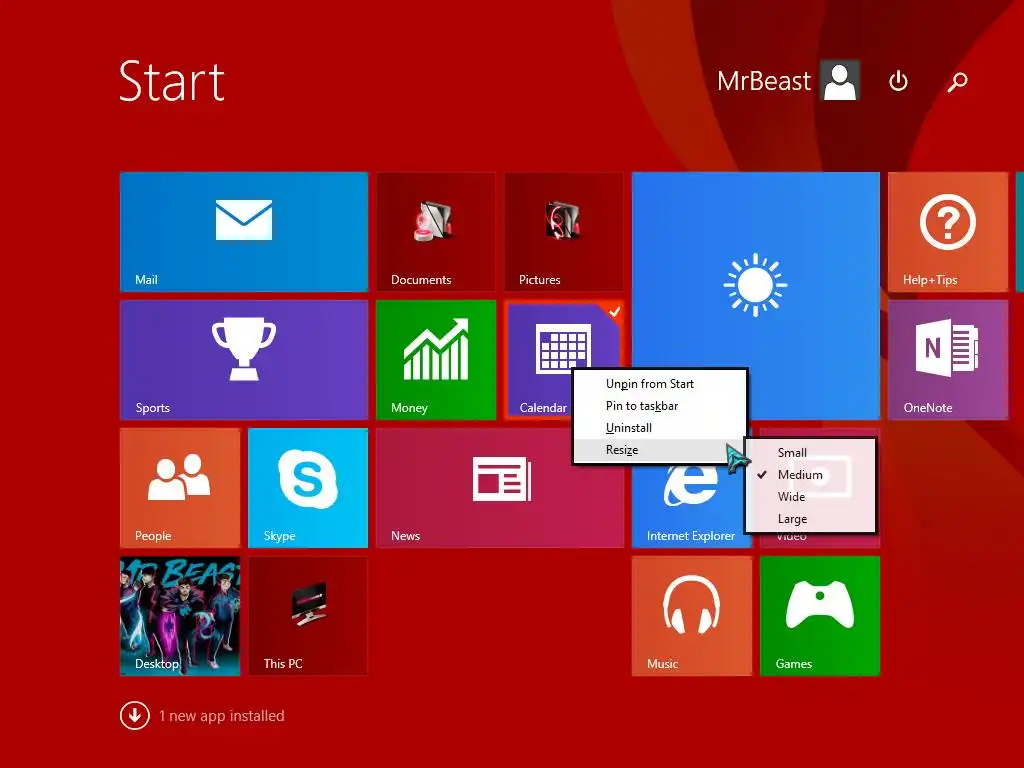Viewport: 1024px width, 768px height.
Task: Launch the Money chart tile
Action: click(x=436, y=359)
